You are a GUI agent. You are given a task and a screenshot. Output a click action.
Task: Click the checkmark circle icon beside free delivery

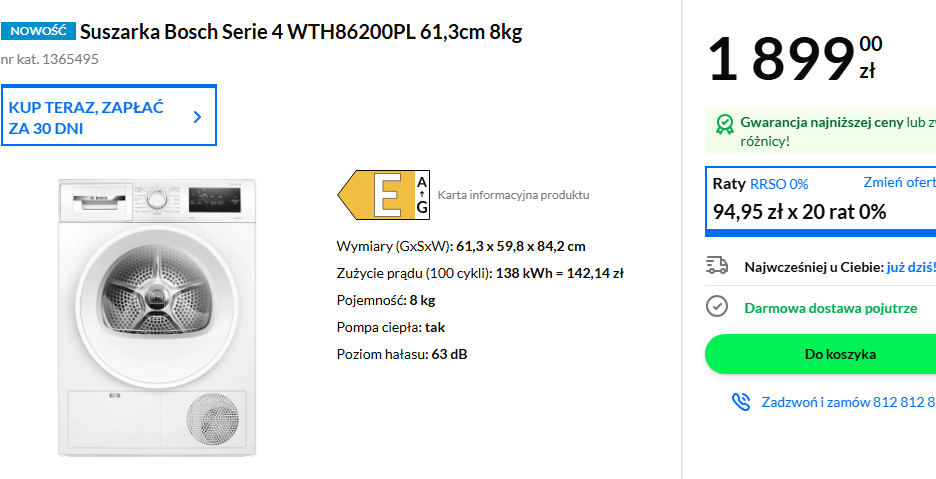(716, 307)
